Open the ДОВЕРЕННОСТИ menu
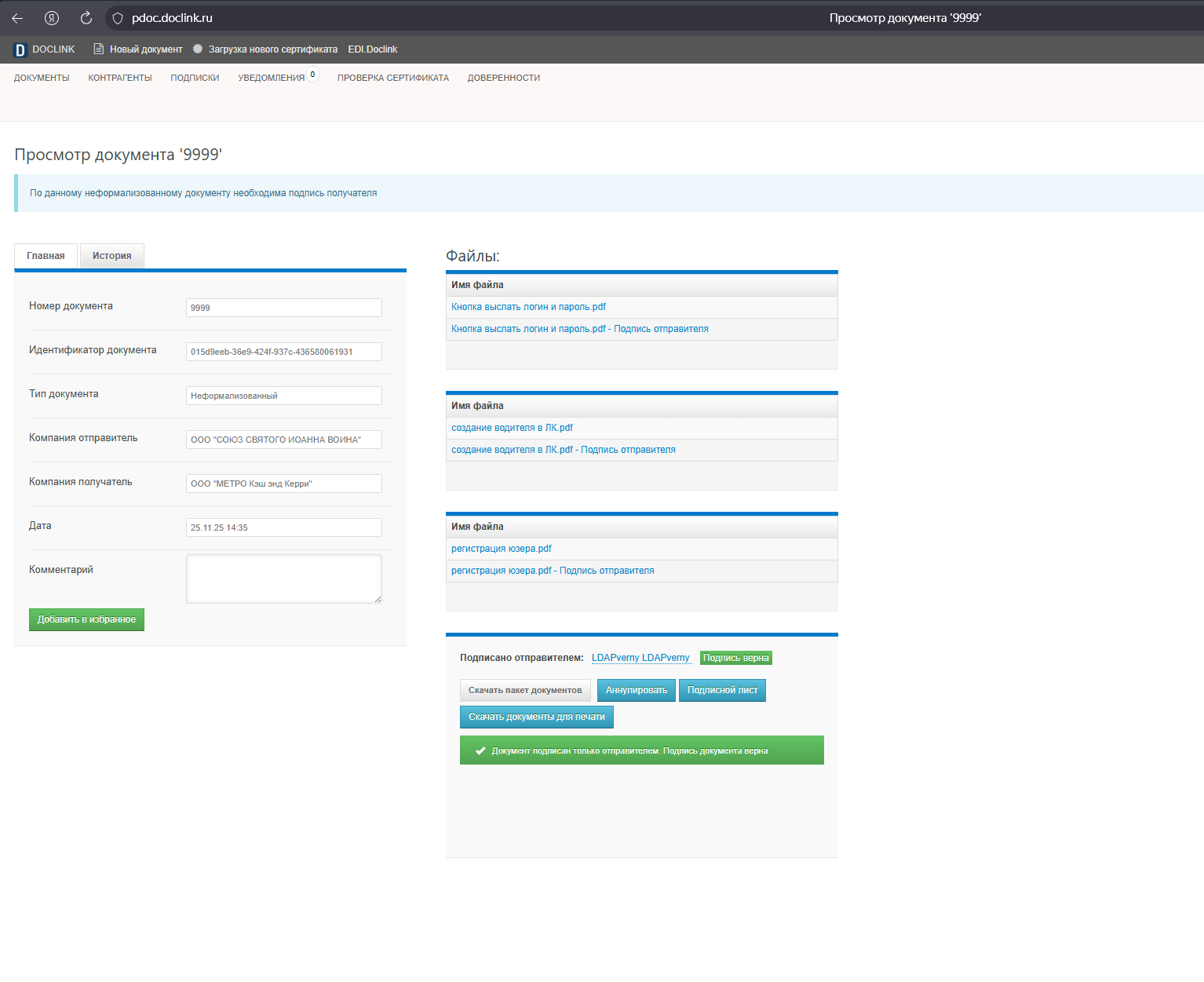The image size is (1204, 982). [504, 78]
